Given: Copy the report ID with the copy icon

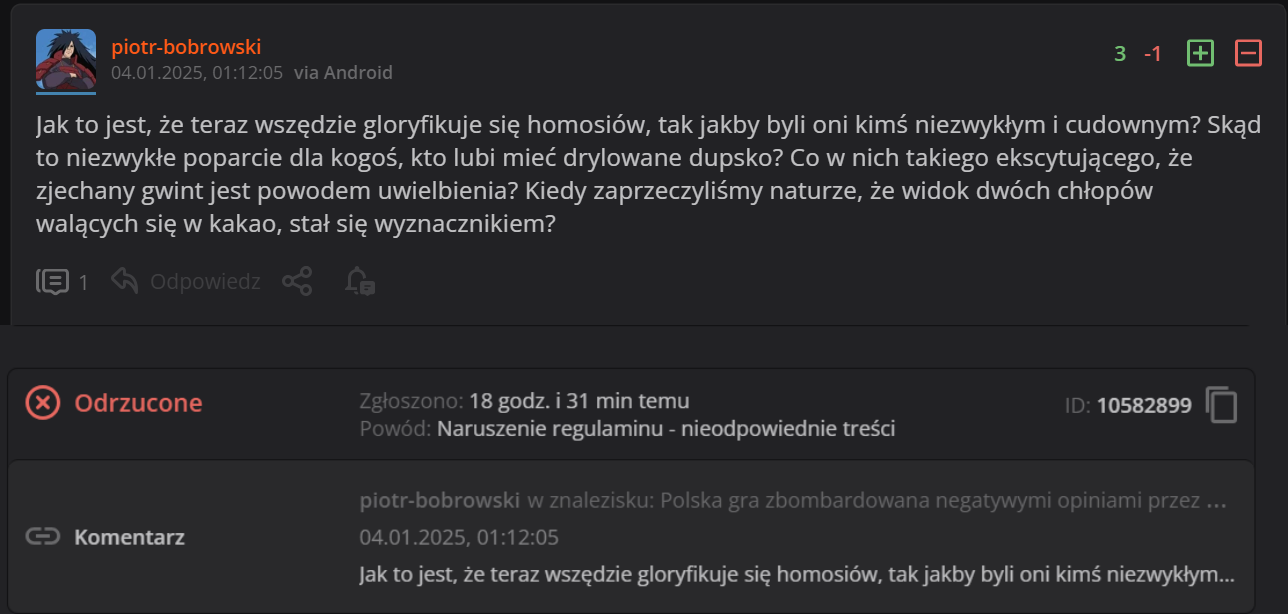Looking at the screenshot, I should pos(1222,405).
